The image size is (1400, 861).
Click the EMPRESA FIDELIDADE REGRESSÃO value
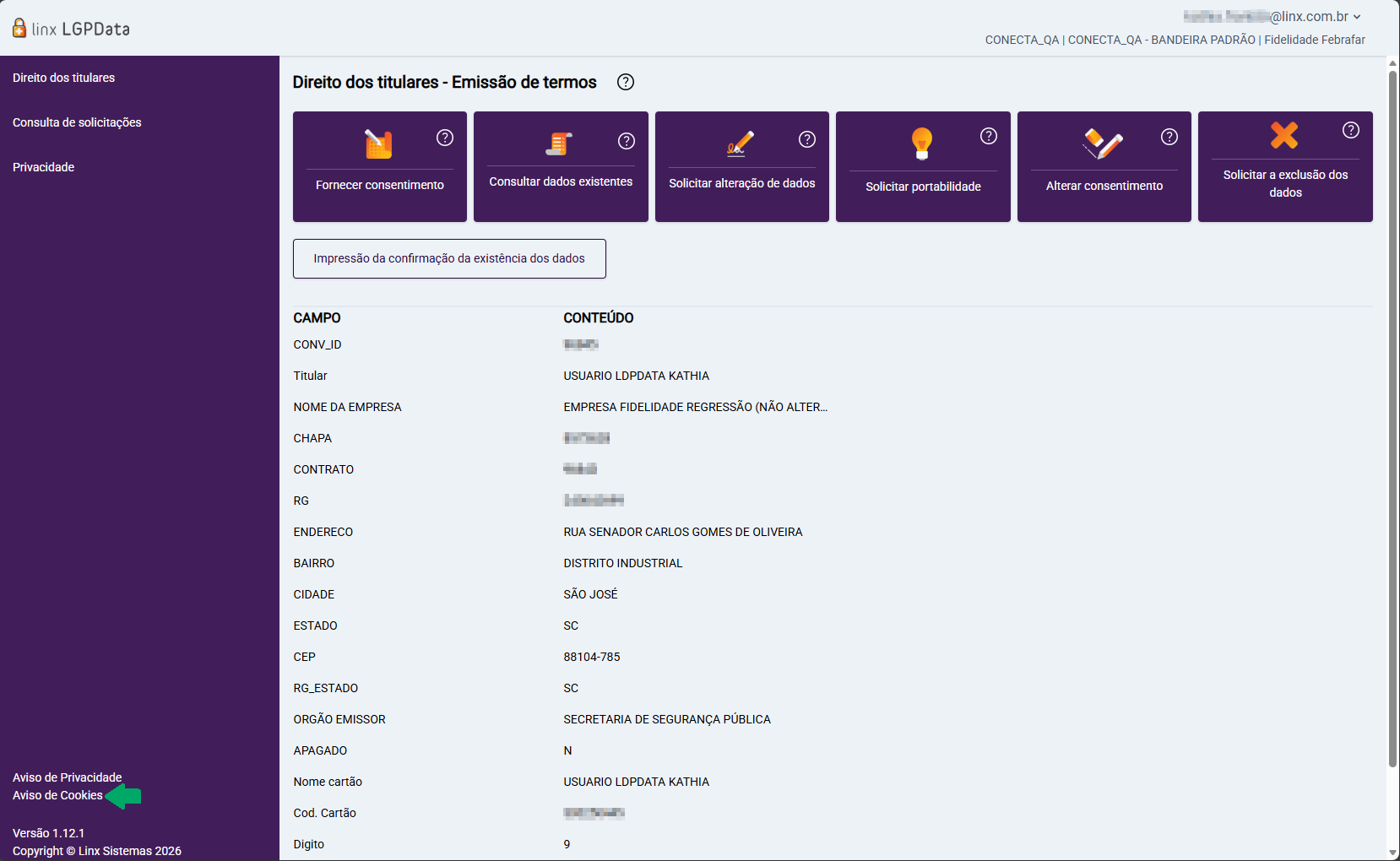(x=696, y=407)
